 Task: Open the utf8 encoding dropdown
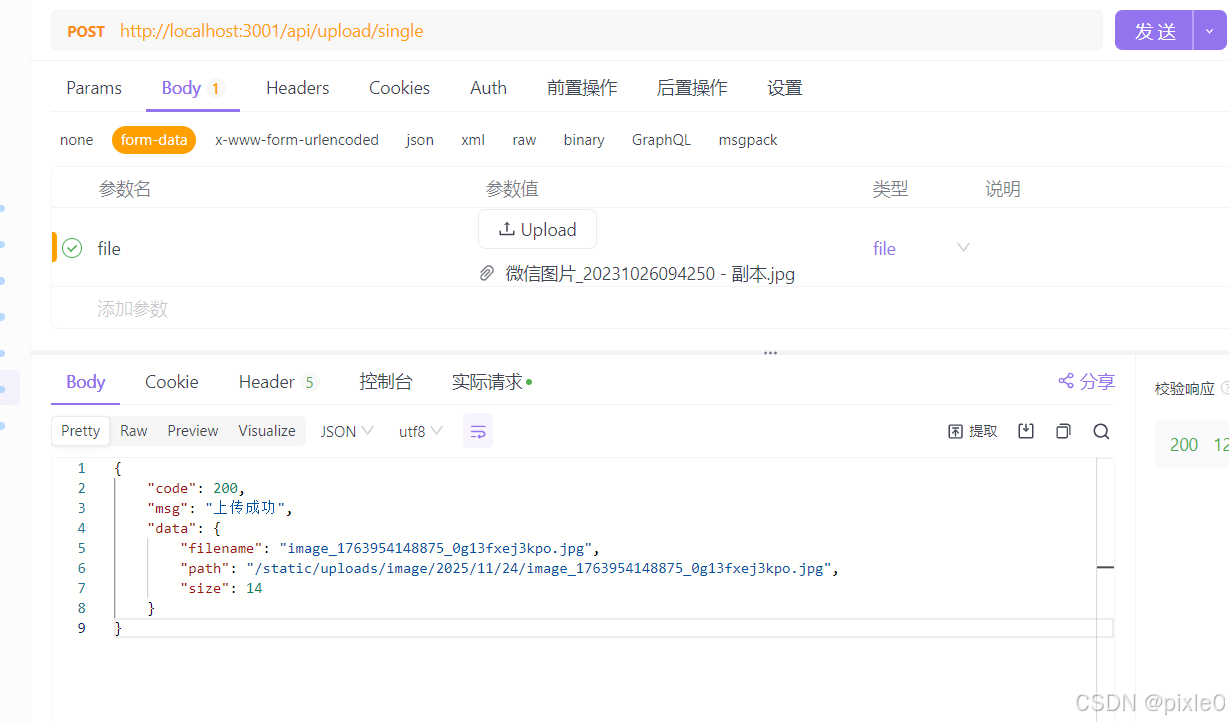point(420,431)
